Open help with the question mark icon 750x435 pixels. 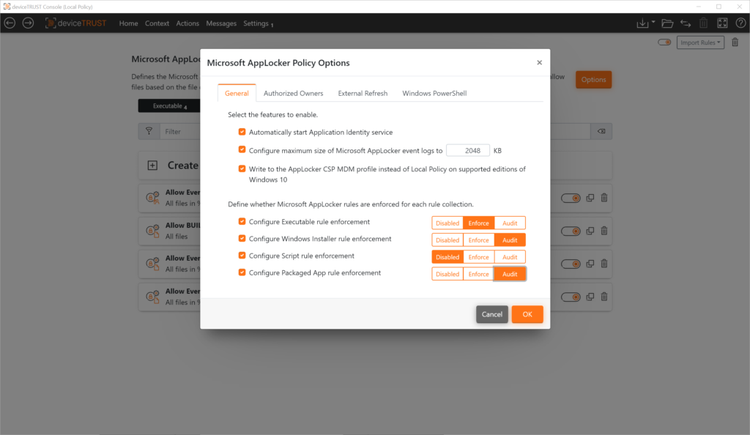pyautogui.click(x=740, y=23)
